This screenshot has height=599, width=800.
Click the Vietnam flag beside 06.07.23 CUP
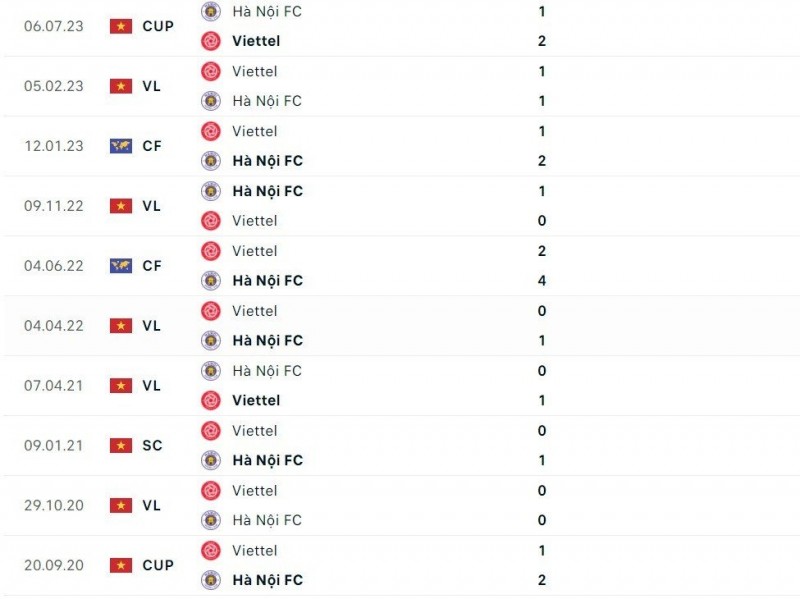click(x=121, y=26)
